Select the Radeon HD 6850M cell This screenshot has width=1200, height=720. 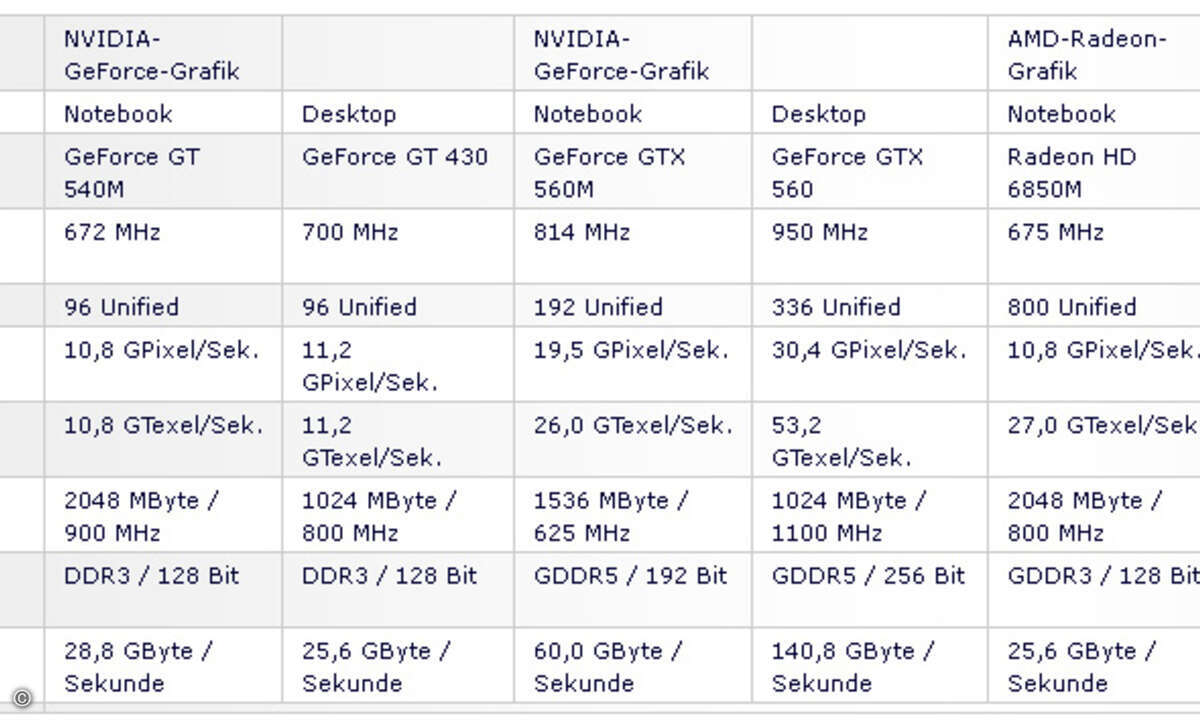coord(1094,172)
